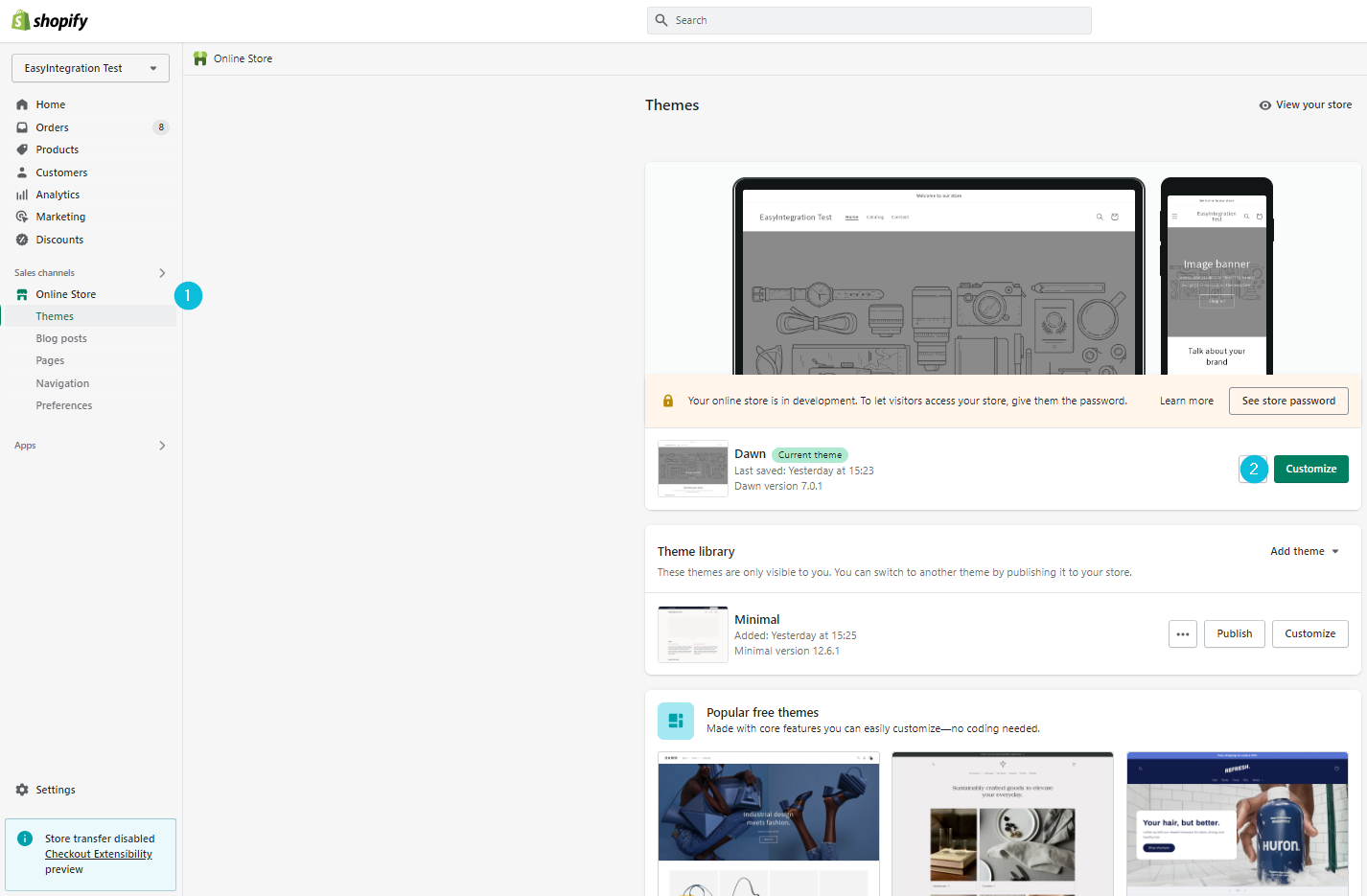Click View your store link
This screenshot has width=1367, height=896.
(1305, 105)
